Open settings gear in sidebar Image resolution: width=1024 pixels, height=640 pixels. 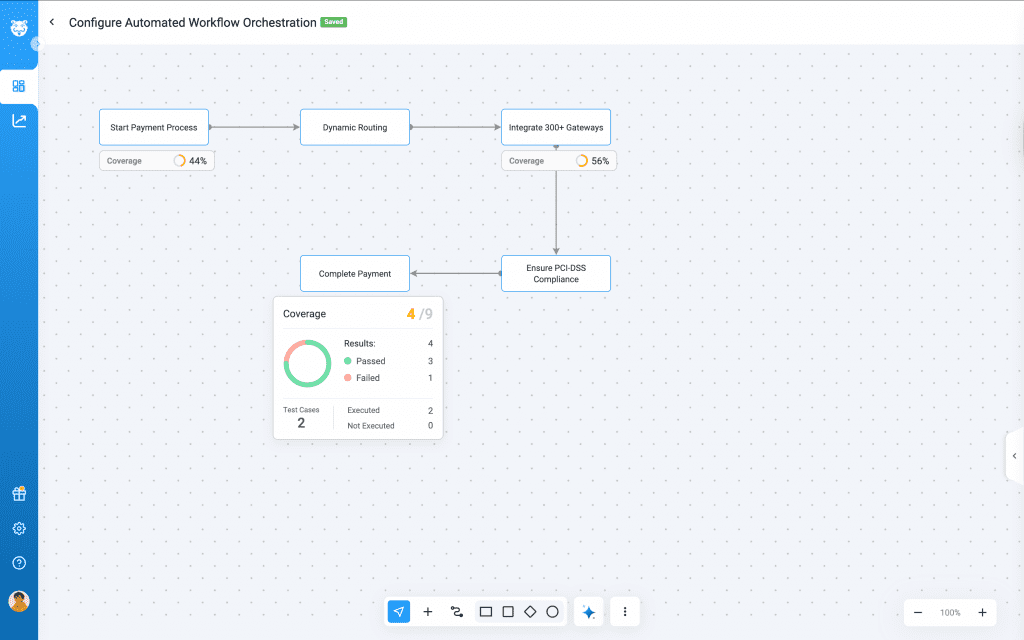coord(19,528)
